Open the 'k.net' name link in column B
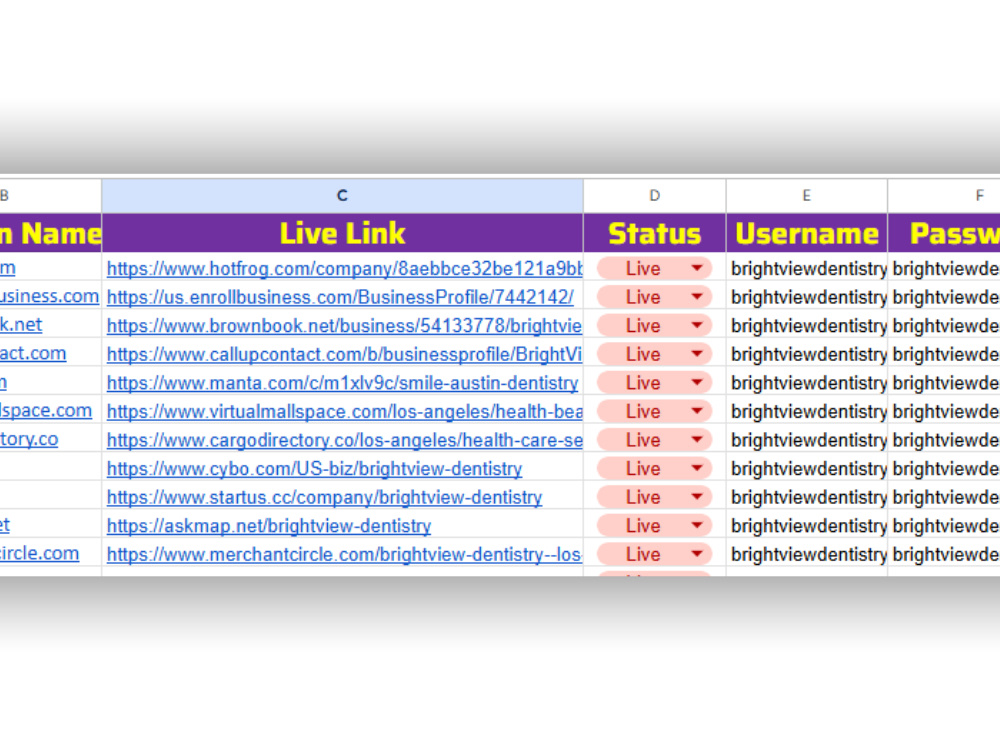The height and width of the screenshot is (750, 1000). pos(21,325)
